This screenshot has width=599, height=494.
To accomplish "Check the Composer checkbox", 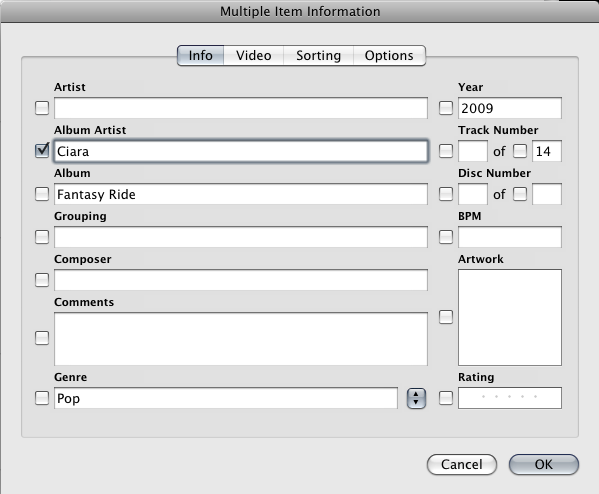I will tap(42, 280).
